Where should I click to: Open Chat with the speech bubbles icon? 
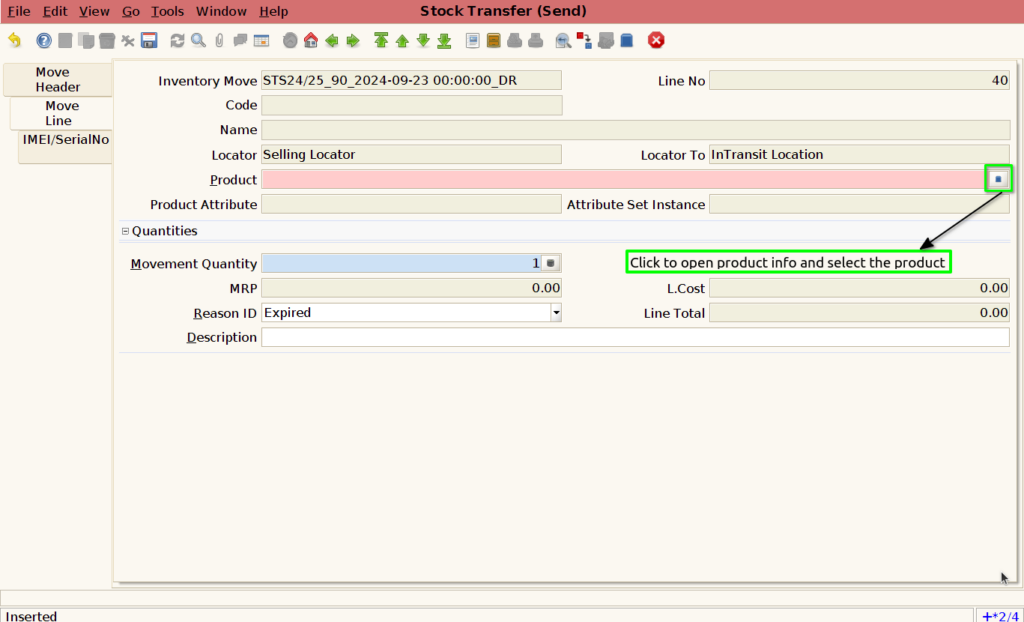click(240, 41)
